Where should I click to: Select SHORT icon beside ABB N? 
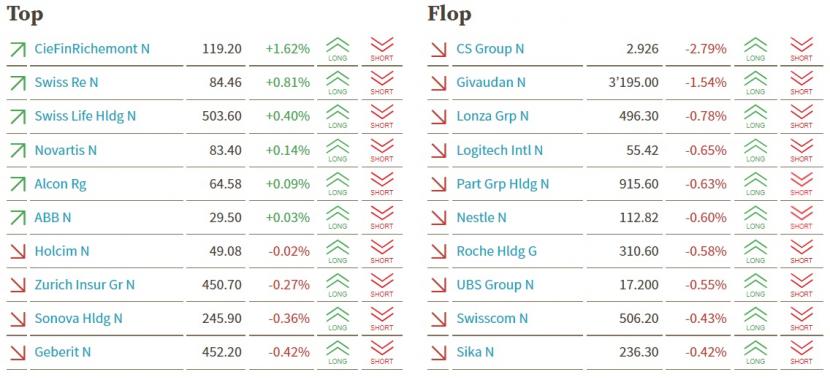point(382,218)
